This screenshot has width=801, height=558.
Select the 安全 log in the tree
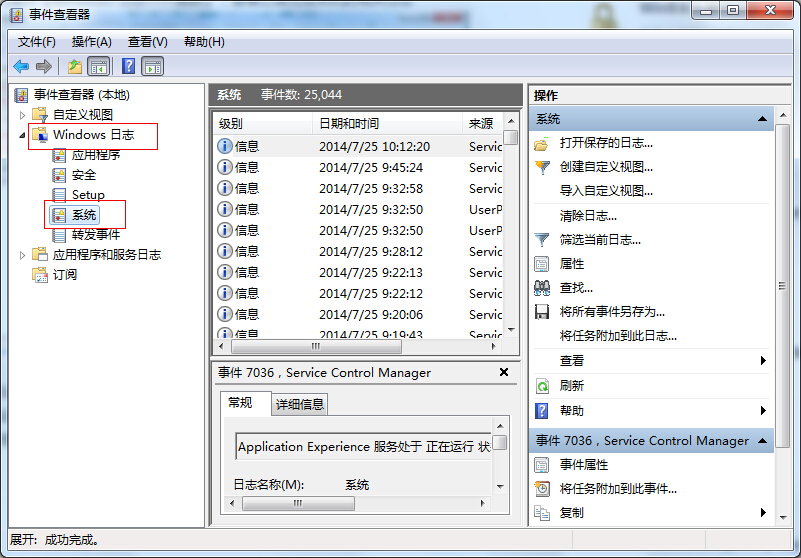[84, 175]
